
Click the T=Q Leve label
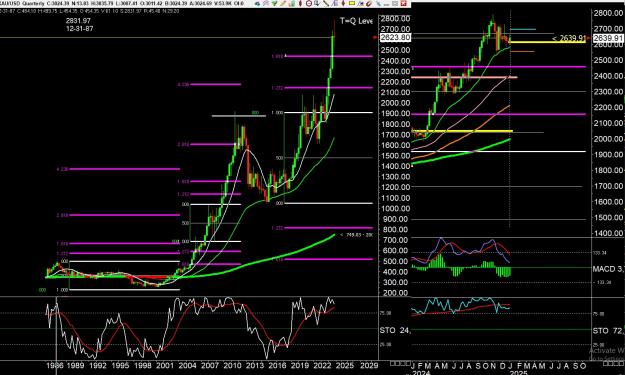coord(356,21)
